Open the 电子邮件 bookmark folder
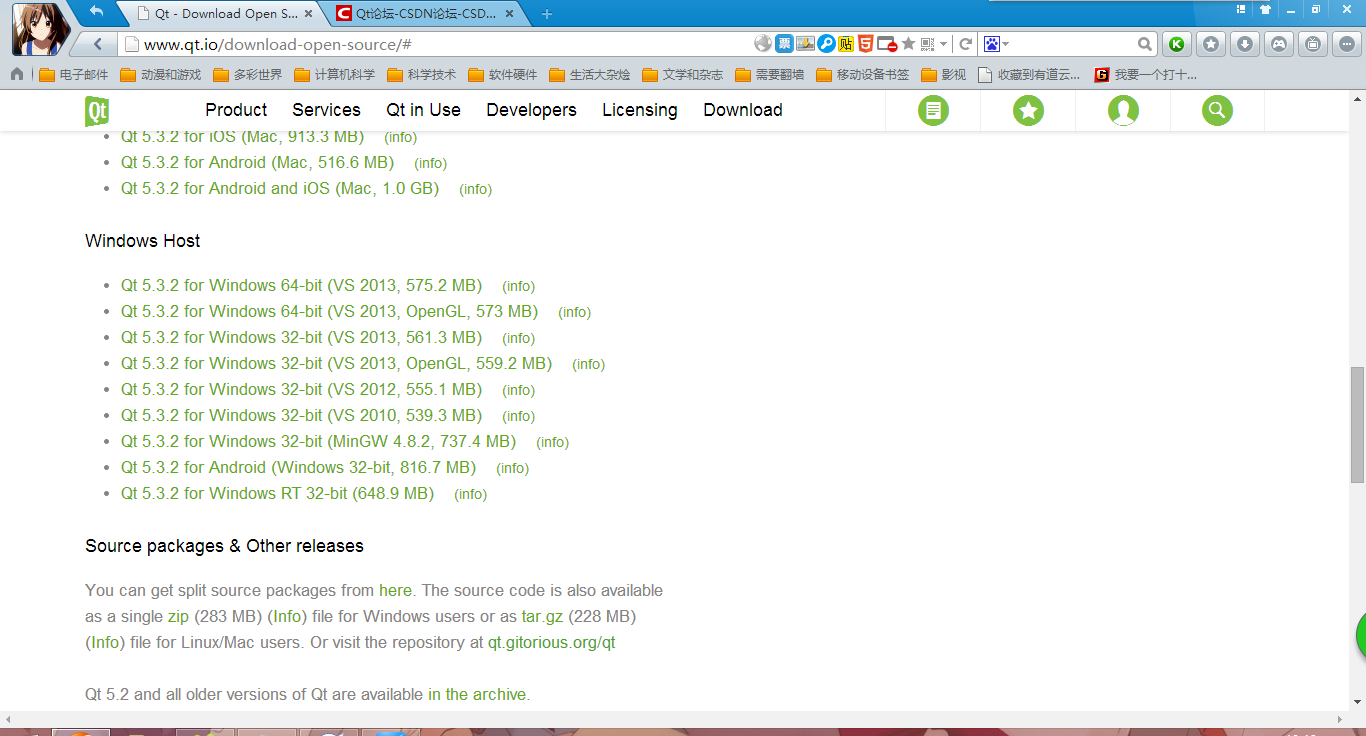Viewport: 1366px width, 736px height. pyautogui.click(x=73, y=74)
